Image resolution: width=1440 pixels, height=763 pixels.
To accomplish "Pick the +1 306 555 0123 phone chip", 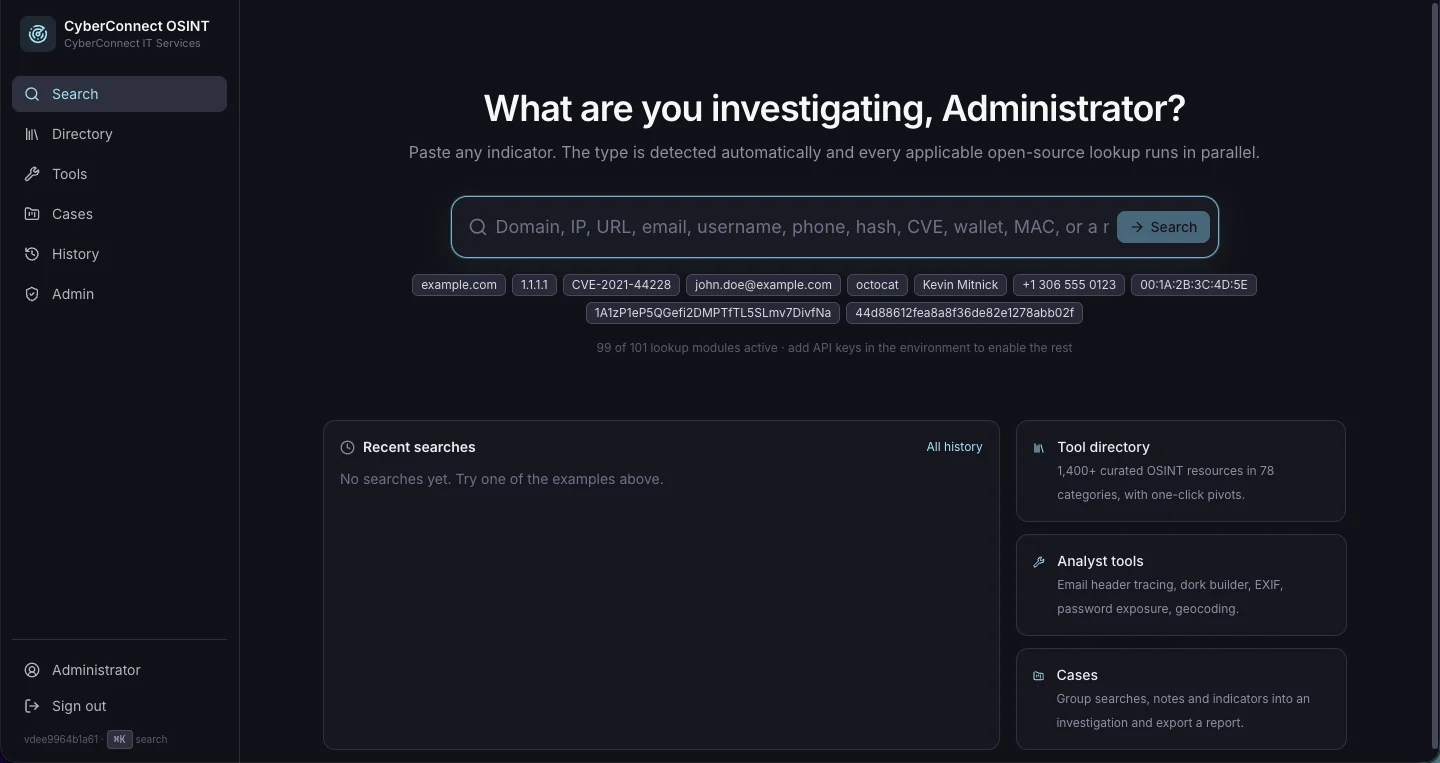I will tap(1069, 285).
